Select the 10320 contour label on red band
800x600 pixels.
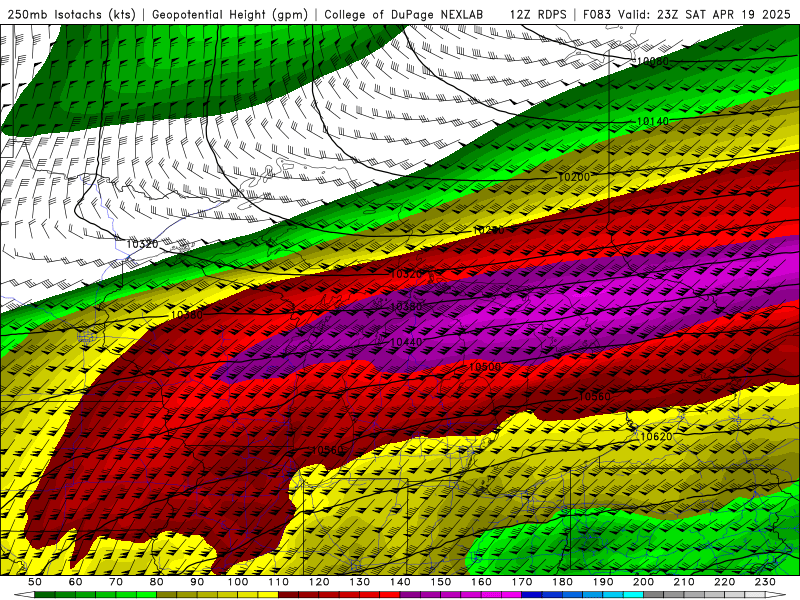click(x=406, y=274)
